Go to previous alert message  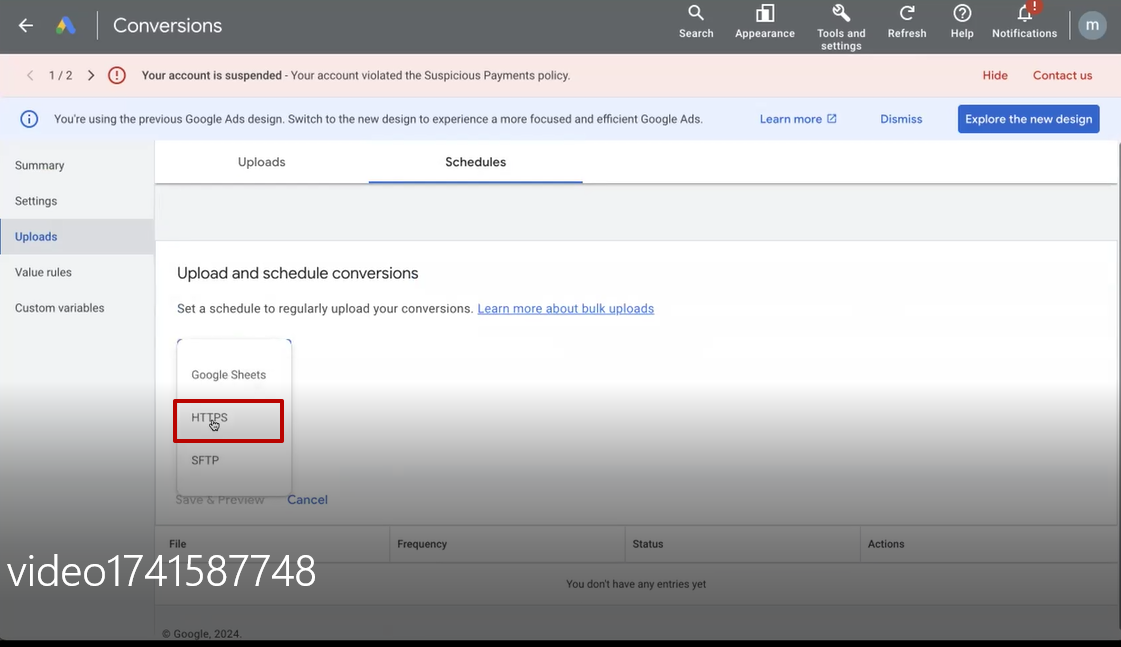[30, 75]
